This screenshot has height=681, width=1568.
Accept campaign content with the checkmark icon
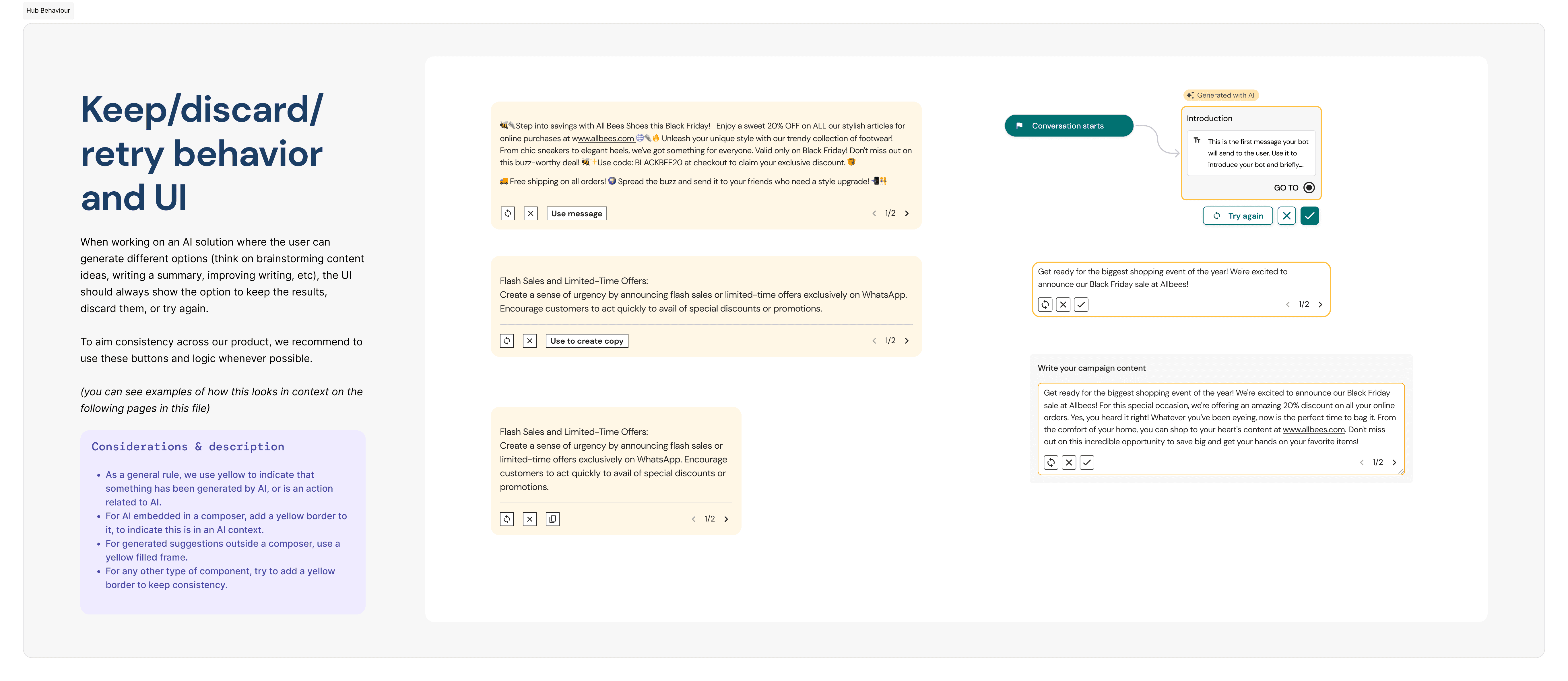(1087, 462)
